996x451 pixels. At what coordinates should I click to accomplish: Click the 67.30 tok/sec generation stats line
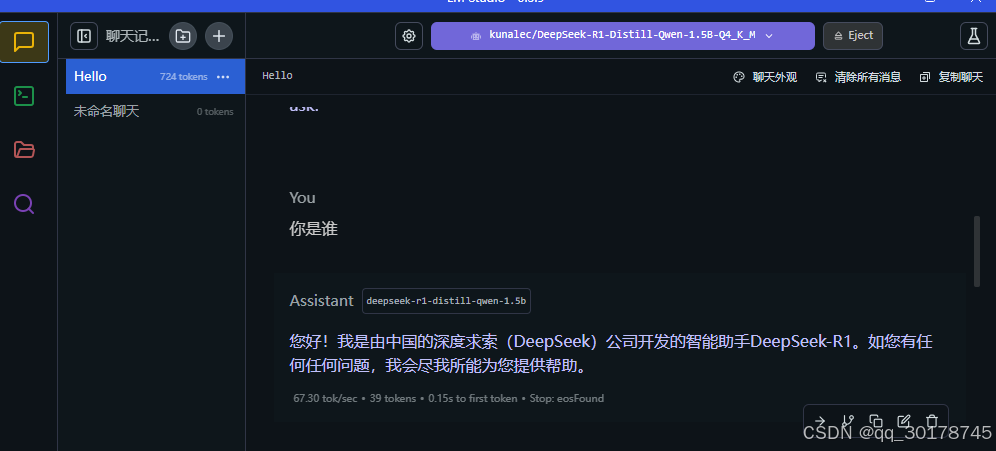tap(448, 398)
